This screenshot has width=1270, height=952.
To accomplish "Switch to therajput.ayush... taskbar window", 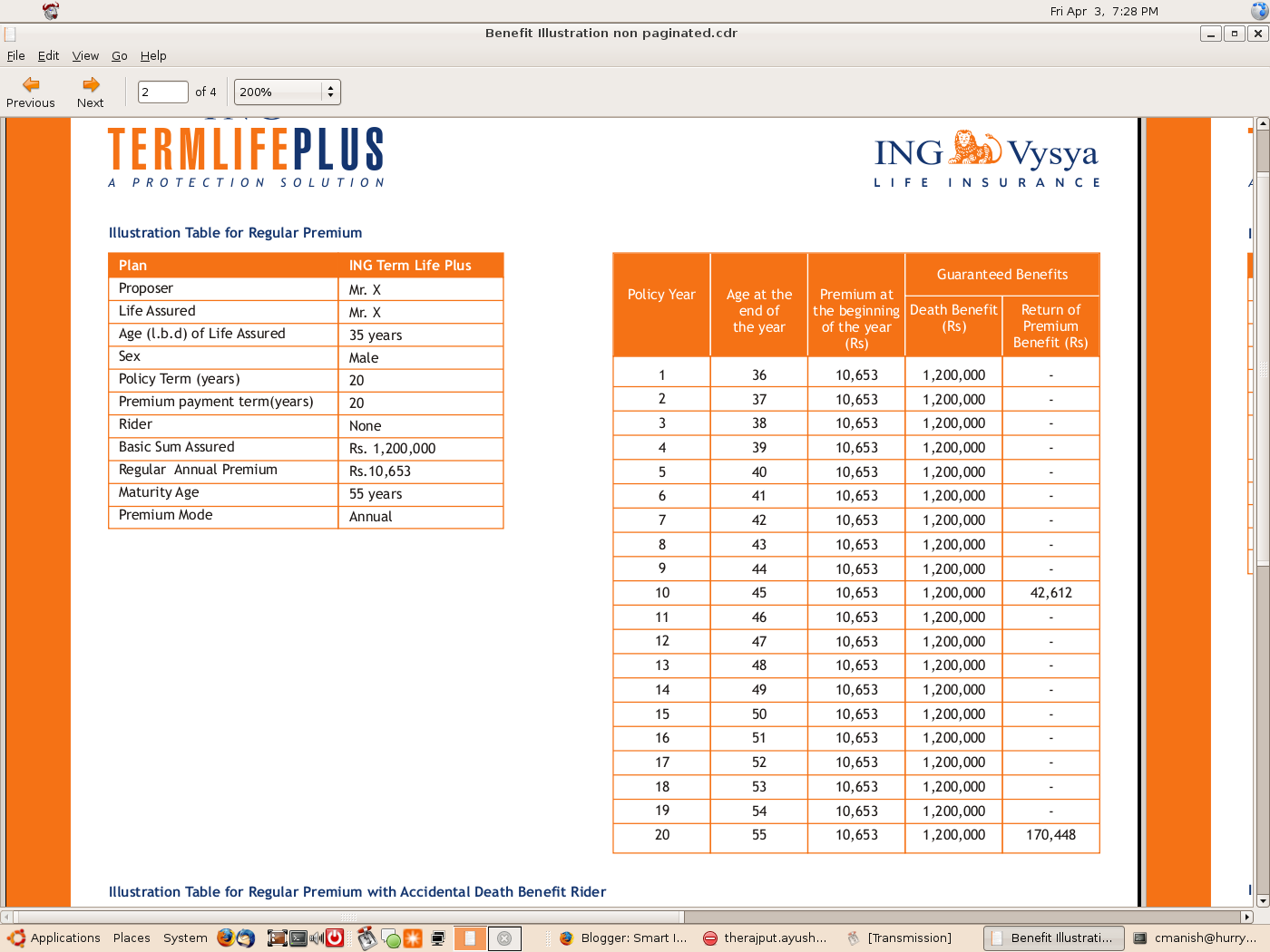I will pos(766,937).
